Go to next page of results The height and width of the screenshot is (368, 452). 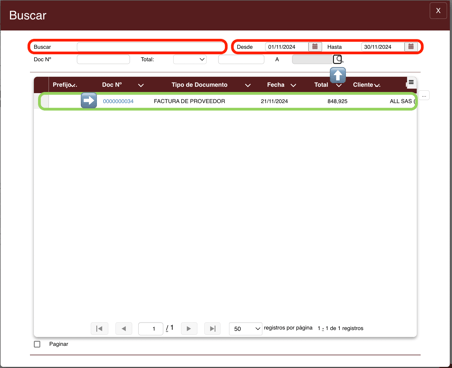tap(189, 329)
